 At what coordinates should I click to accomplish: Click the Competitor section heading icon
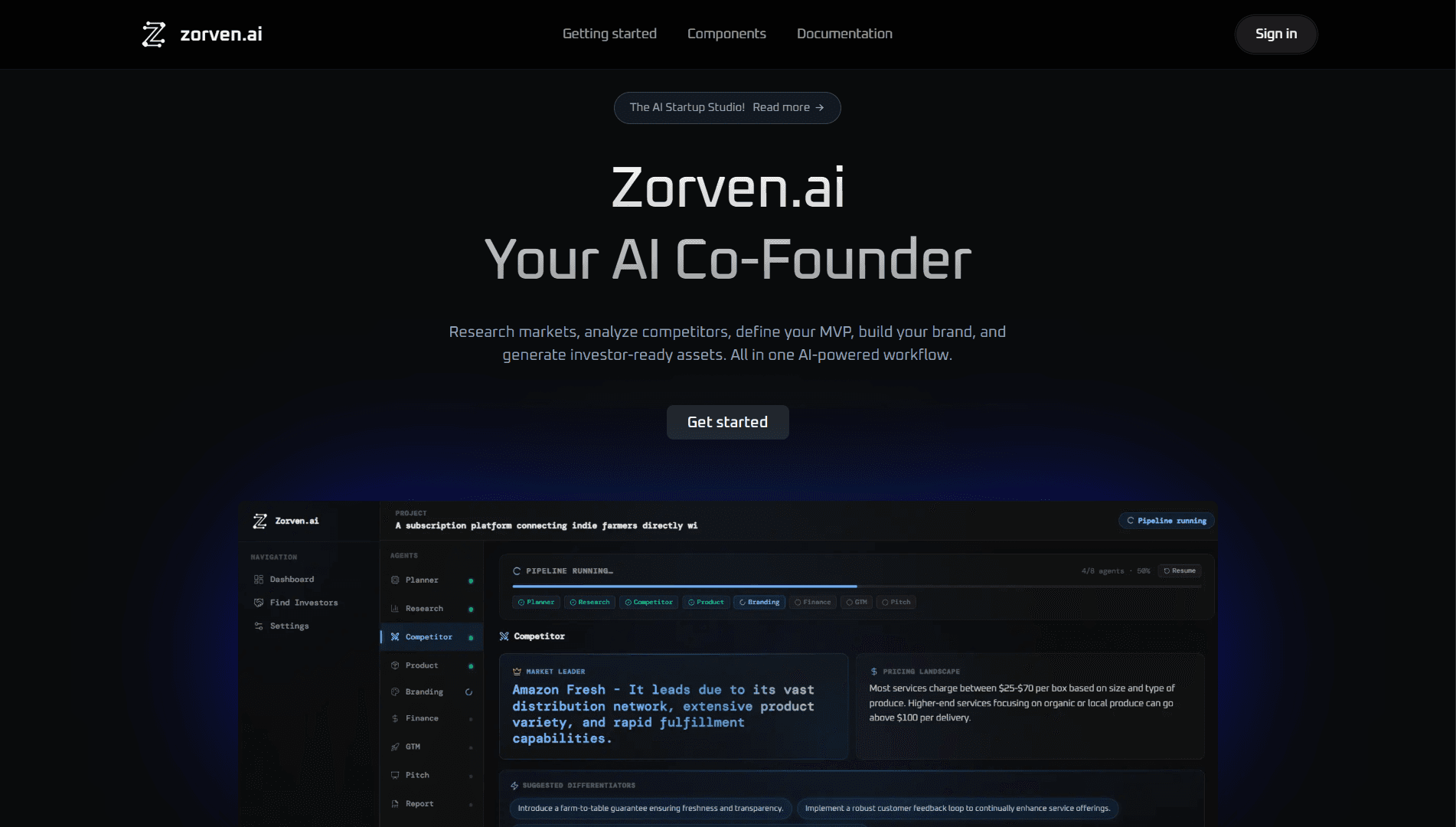(x=504, y=636)
